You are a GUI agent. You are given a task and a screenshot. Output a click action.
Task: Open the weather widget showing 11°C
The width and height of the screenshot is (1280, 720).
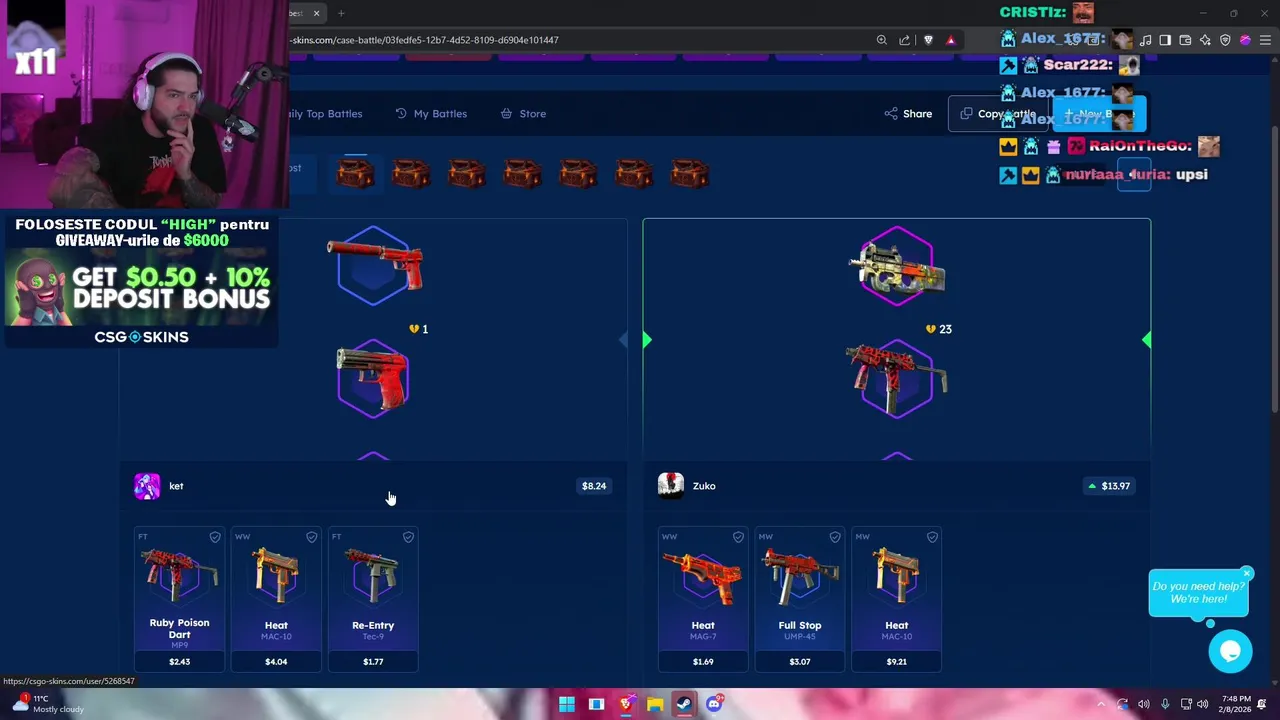46,704
